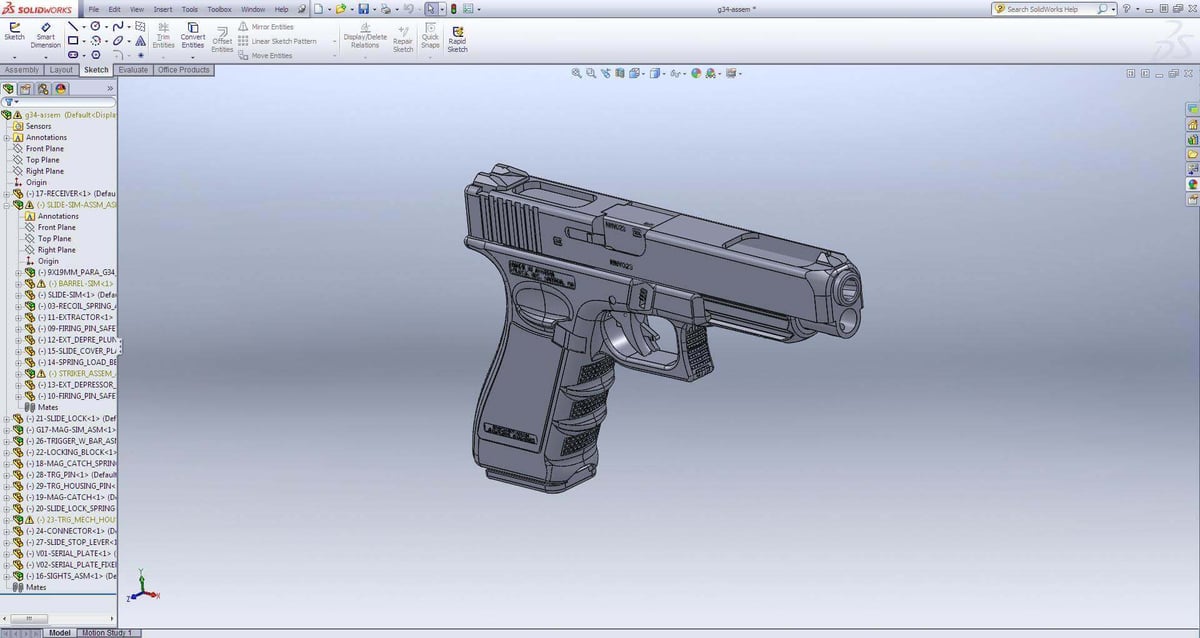Image resolution: width=1200 pixels, height=638 pixels.
Task: Switch to the Motion Study 1 tab
Action: pos(106,633)
